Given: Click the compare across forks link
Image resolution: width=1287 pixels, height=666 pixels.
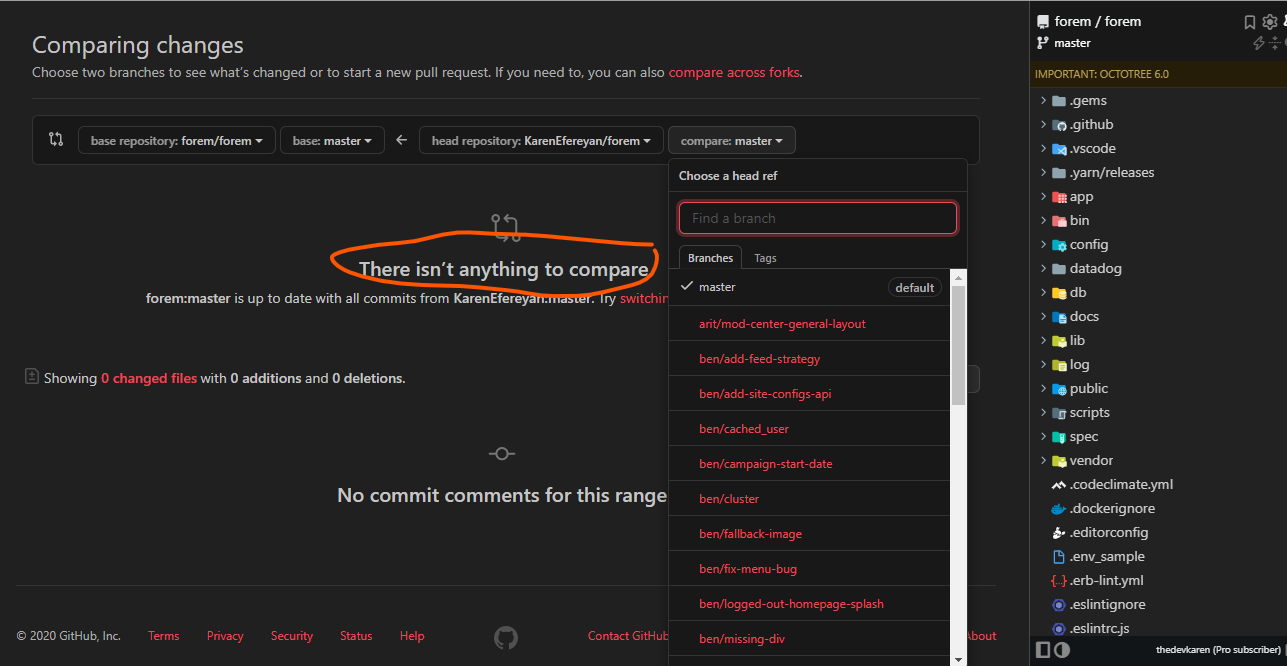Looking at the screenshot, I should click(x=734, y=72).
